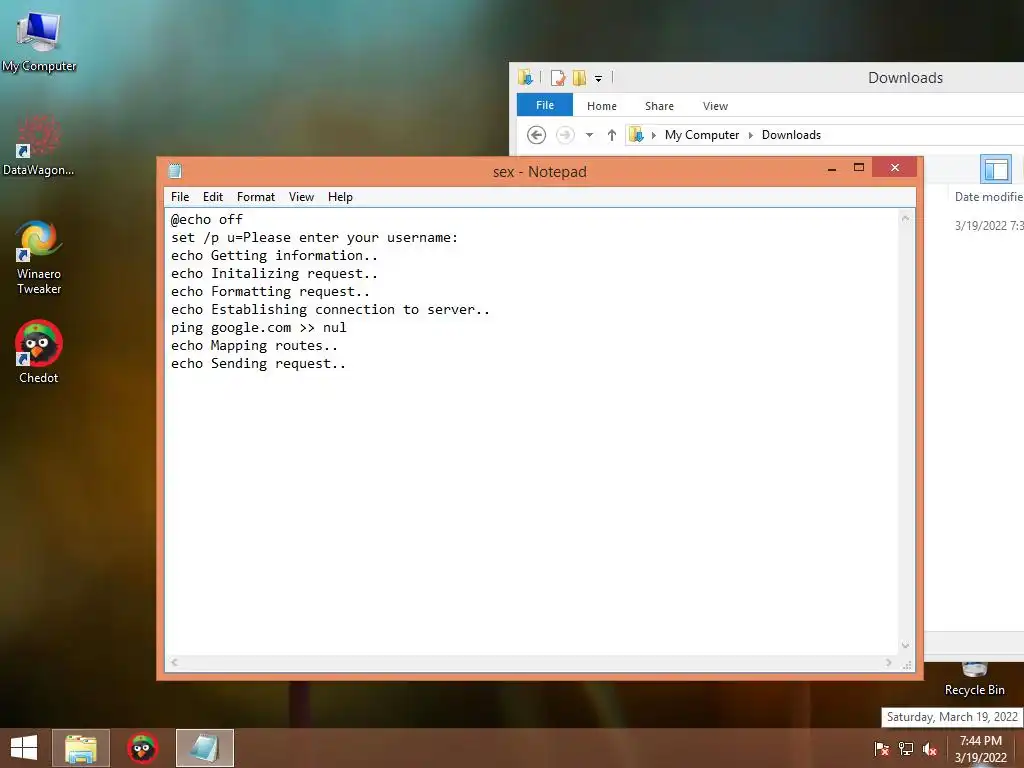Open Notepad File menu
This screenshot has width=1024, height=768.
[x=180, y=197]
